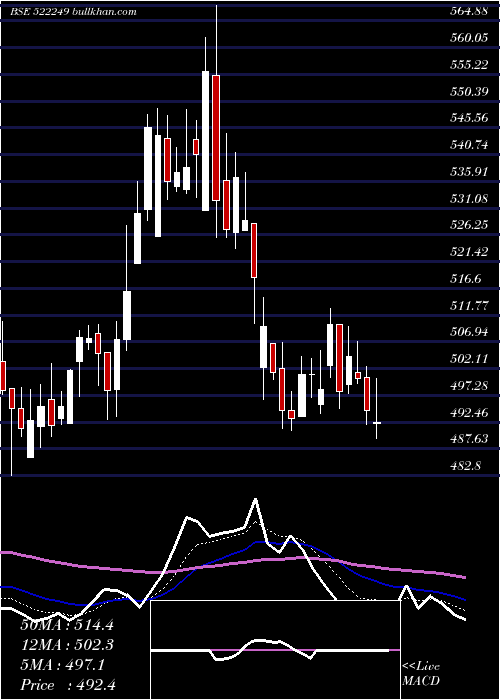Click the last doji candle at chart's right end

click(x=377, y=422)
